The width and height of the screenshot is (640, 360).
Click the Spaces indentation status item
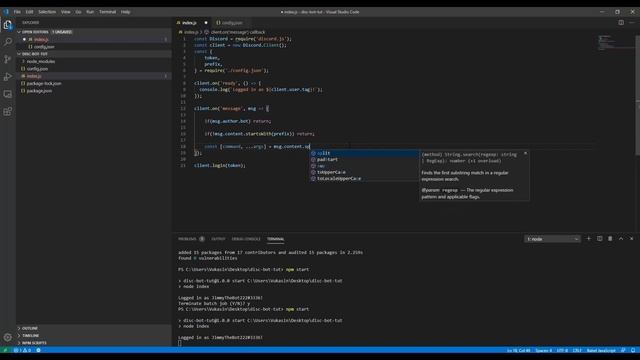543,350
